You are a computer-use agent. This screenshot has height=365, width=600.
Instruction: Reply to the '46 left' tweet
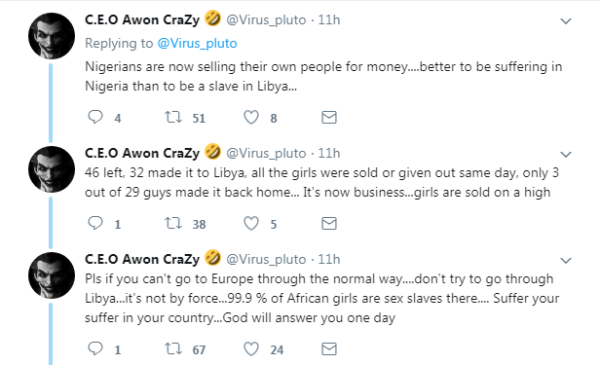point(95,223)
